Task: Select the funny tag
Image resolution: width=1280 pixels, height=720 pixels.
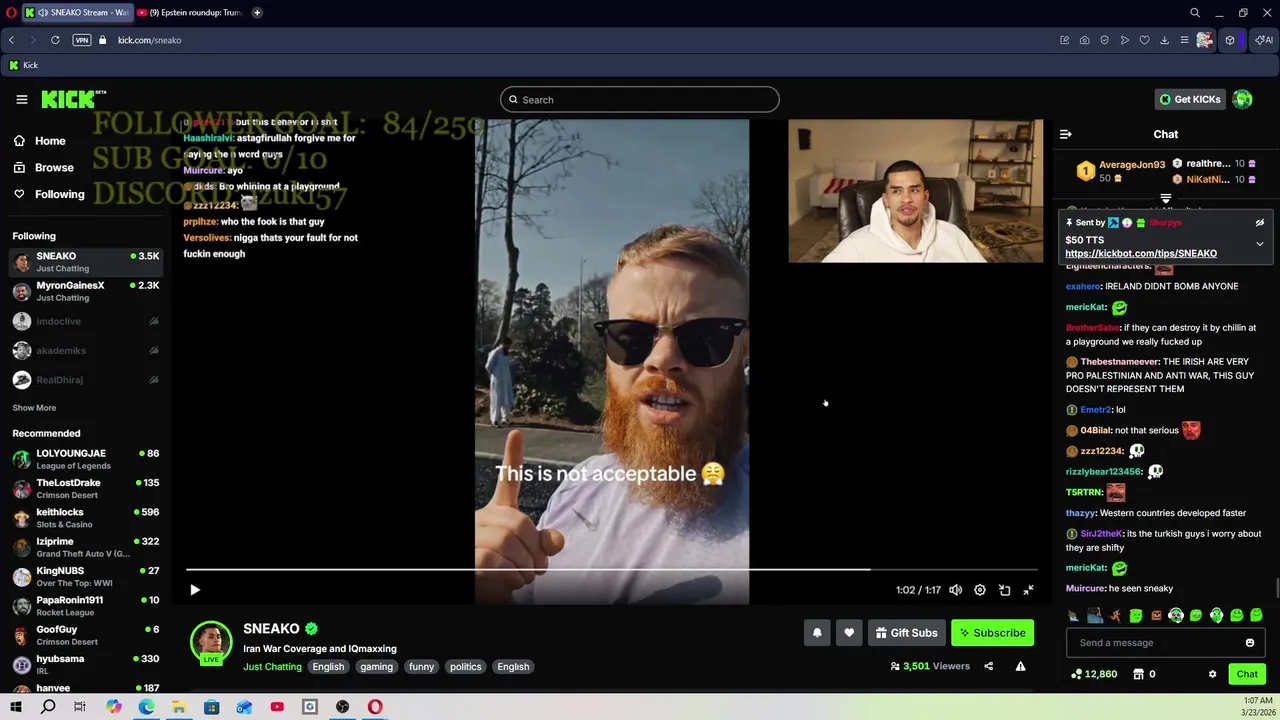Action: point(421,667)
